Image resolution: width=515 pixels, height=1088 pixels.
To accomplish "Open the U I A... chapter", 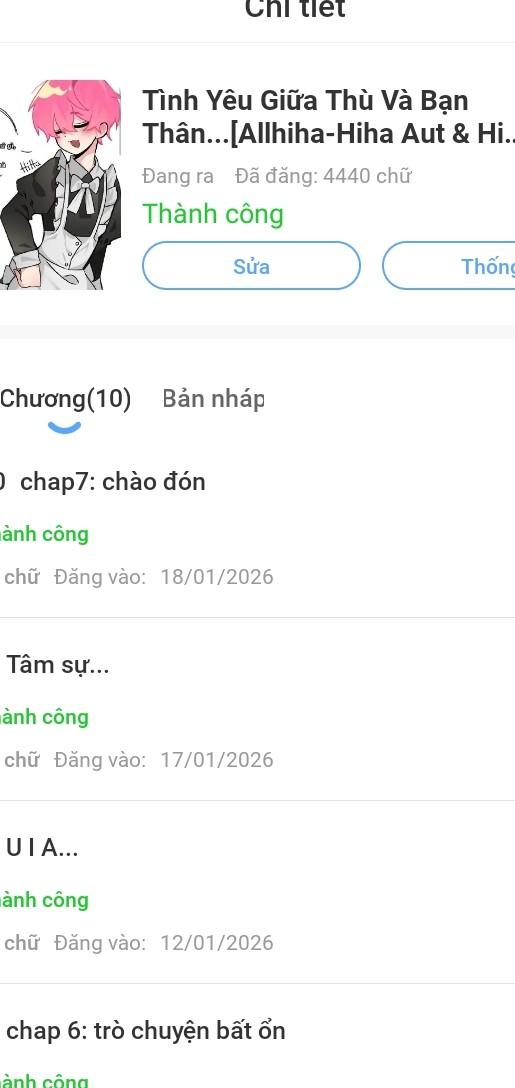I will click(x=42, y=848).
